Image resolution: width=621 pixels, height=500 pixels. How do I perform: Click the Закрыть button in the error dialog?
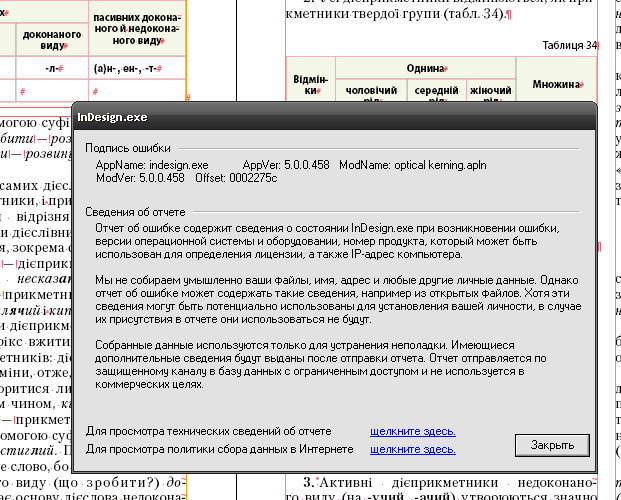552,445
